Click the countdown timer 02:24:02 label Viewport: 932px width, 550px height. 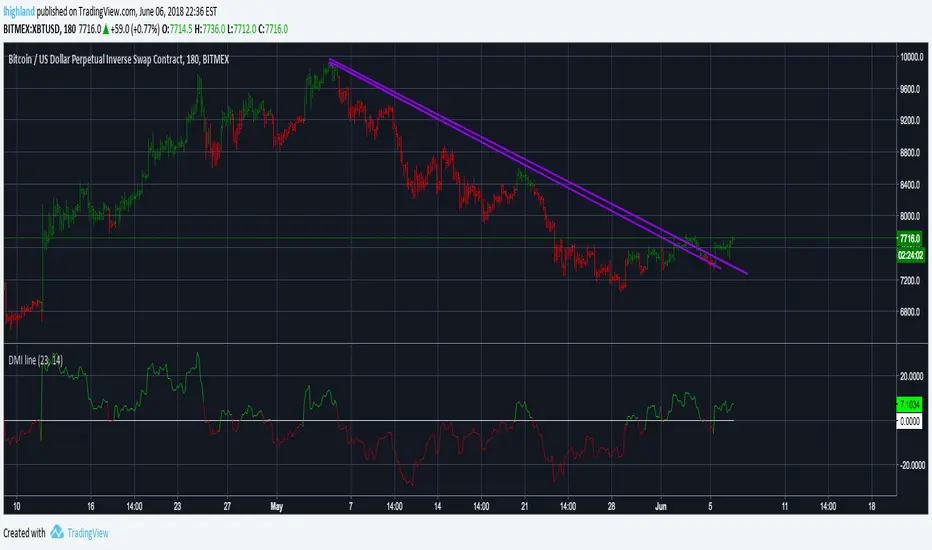[x=910, y=255]
